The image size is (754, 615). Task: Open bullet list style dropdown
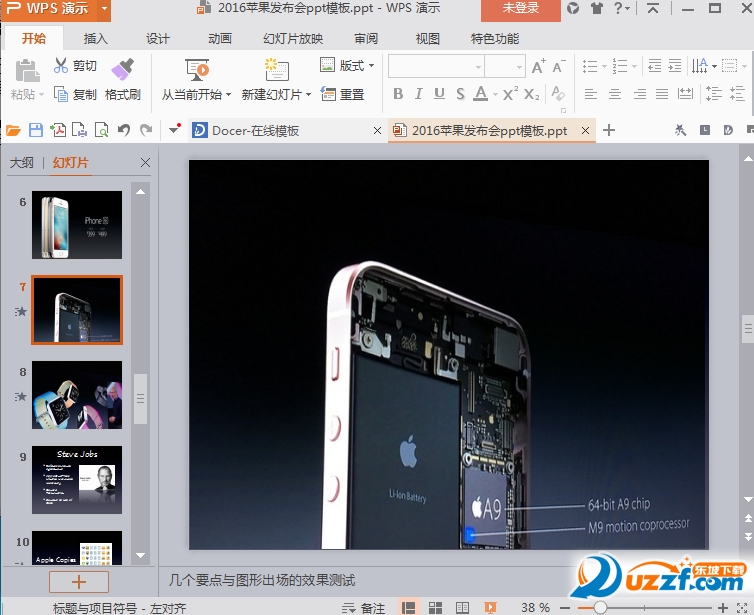604,66
